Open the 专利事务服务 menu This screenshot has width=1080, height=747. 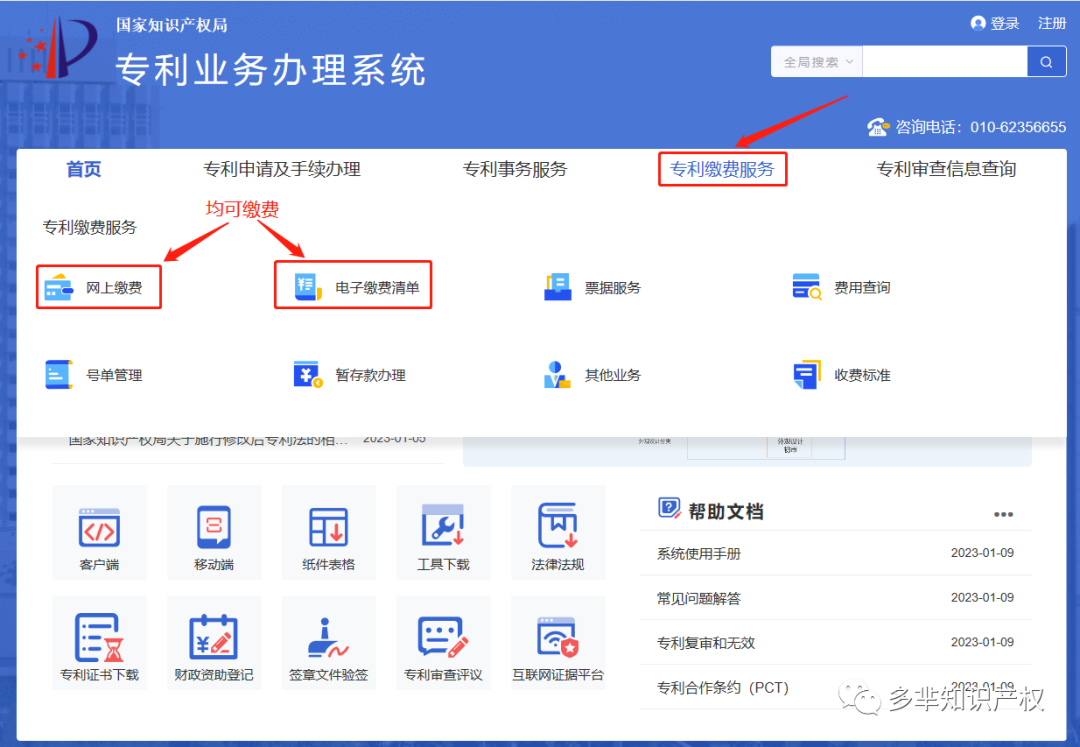515,169
